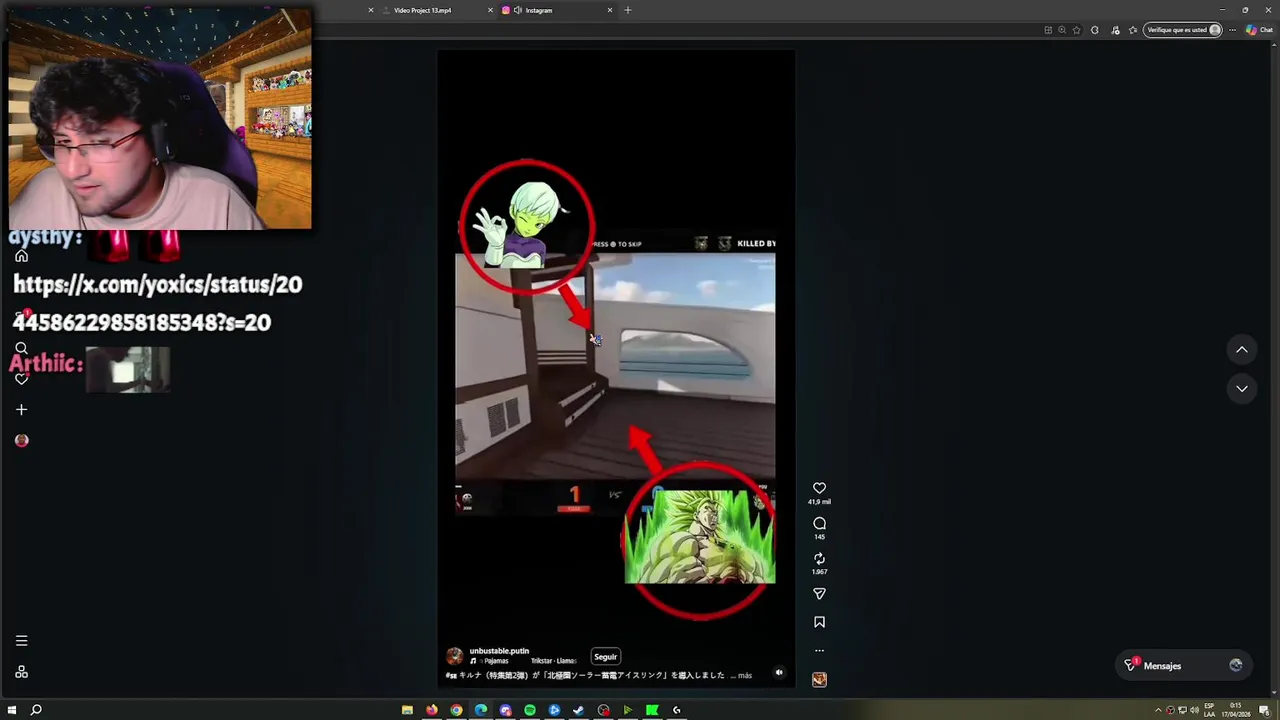Open Firefox from the taskbar

[x=432, y=710]
